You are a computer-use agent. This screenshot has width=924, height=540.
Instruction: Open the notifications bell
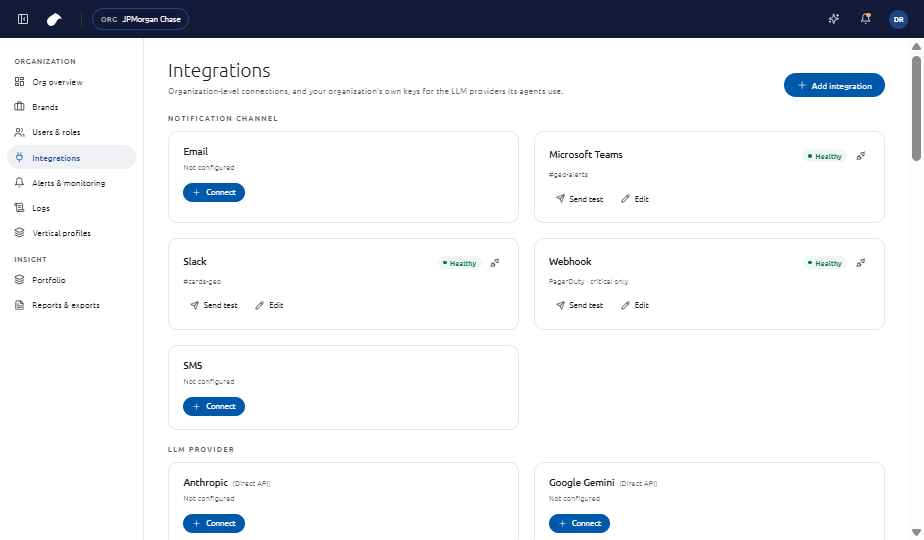point(865,19)
